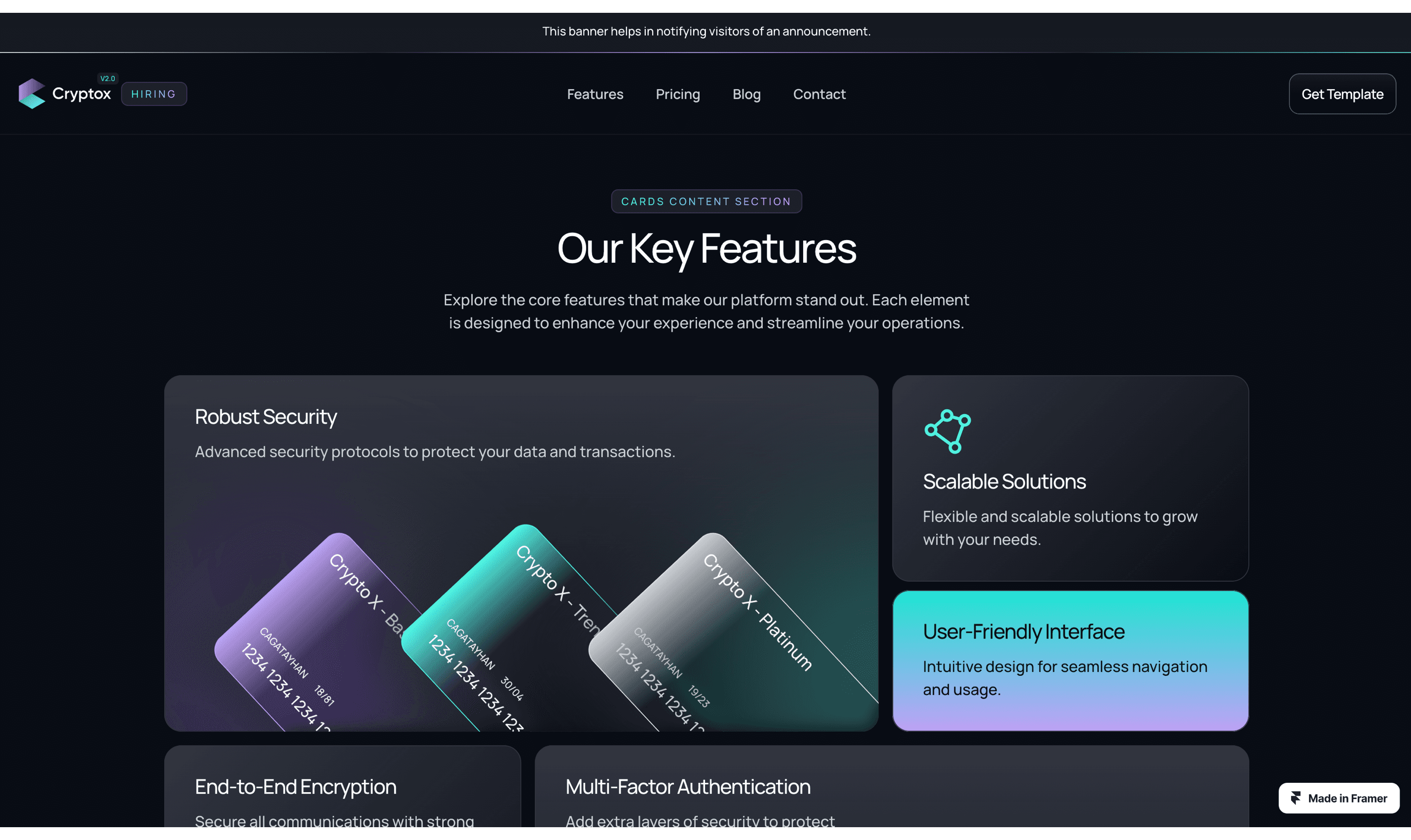The width and height of the screenshot is (1411, 840).
Task: Click the Scalable Solutions node graph icon
Action: (x=948, y=431)
